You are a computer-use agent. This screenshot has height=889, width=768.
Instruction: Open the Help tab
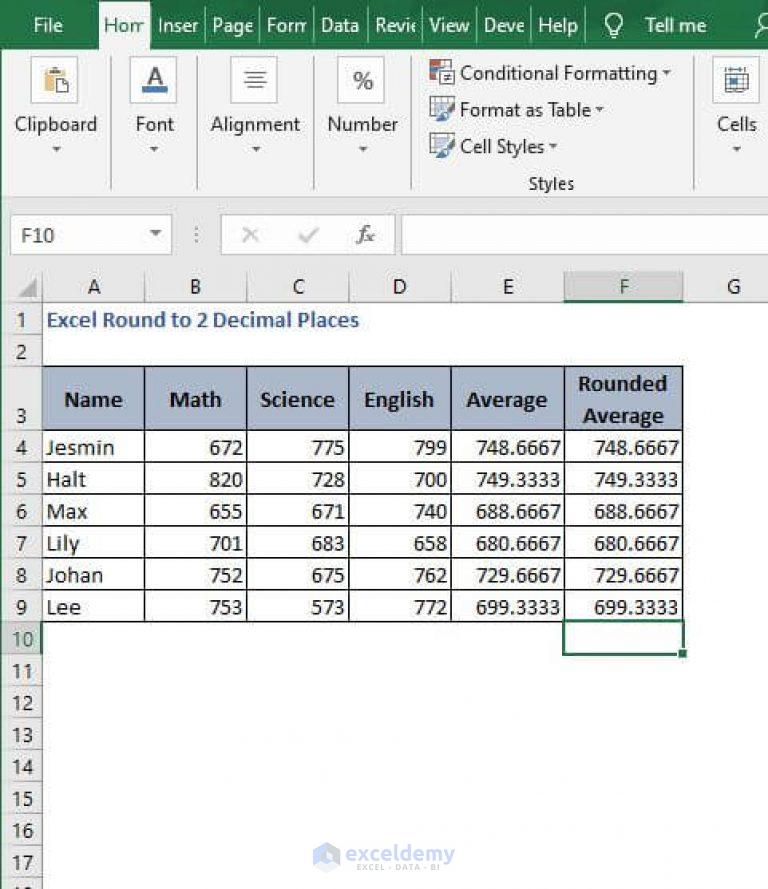click(x=558, y=25)
